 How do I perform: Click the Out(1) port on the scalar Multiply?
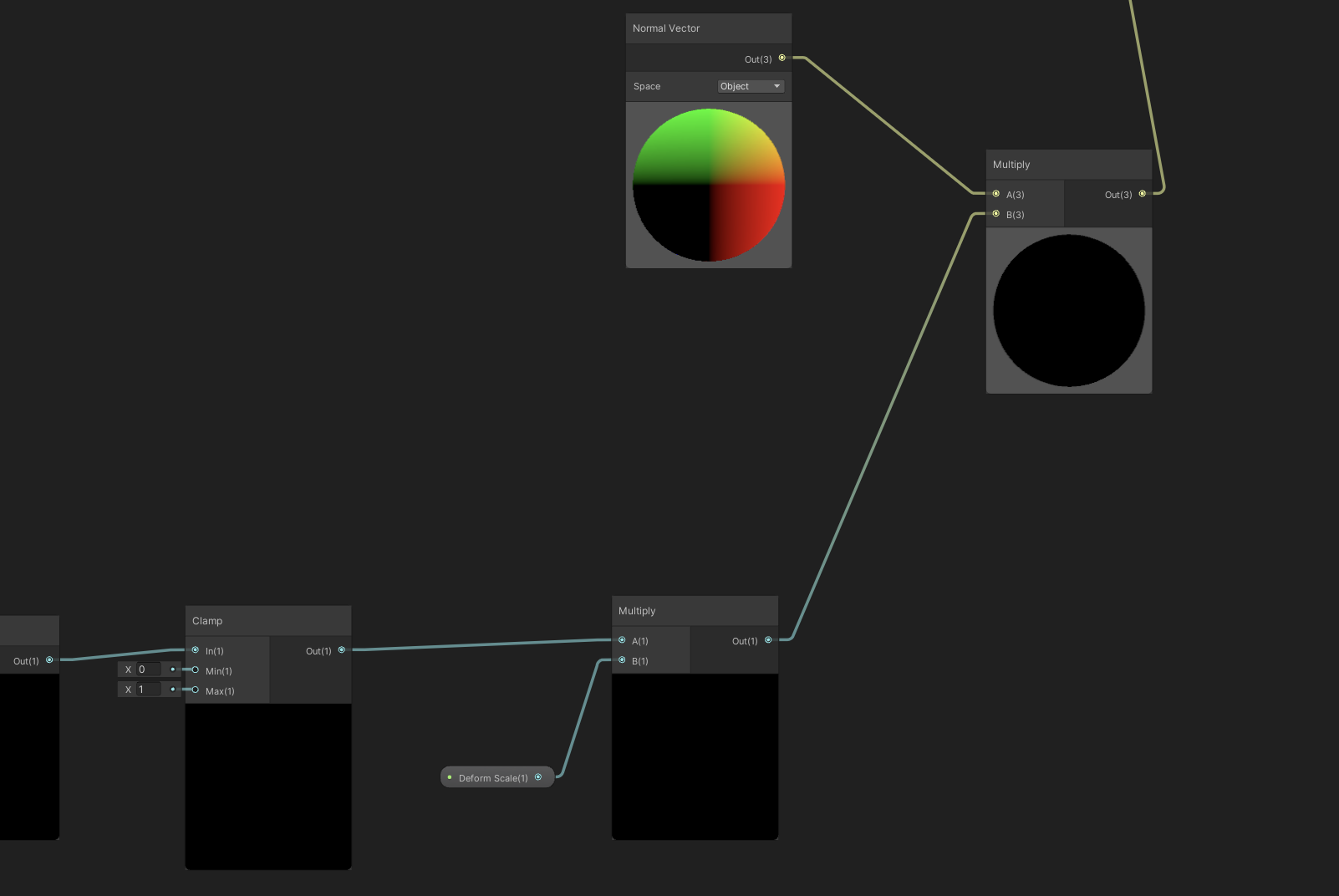768,640
